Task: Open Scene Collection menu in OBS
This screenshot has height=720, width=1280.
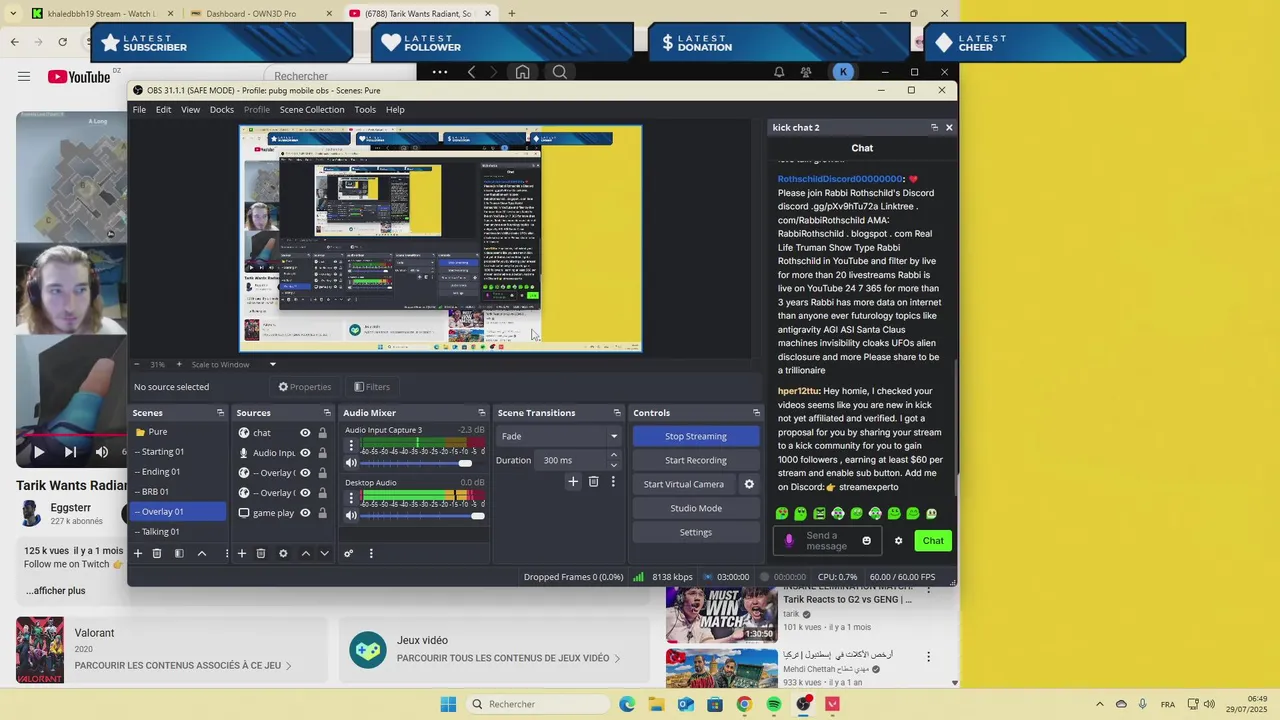Action: coord(312,110)
